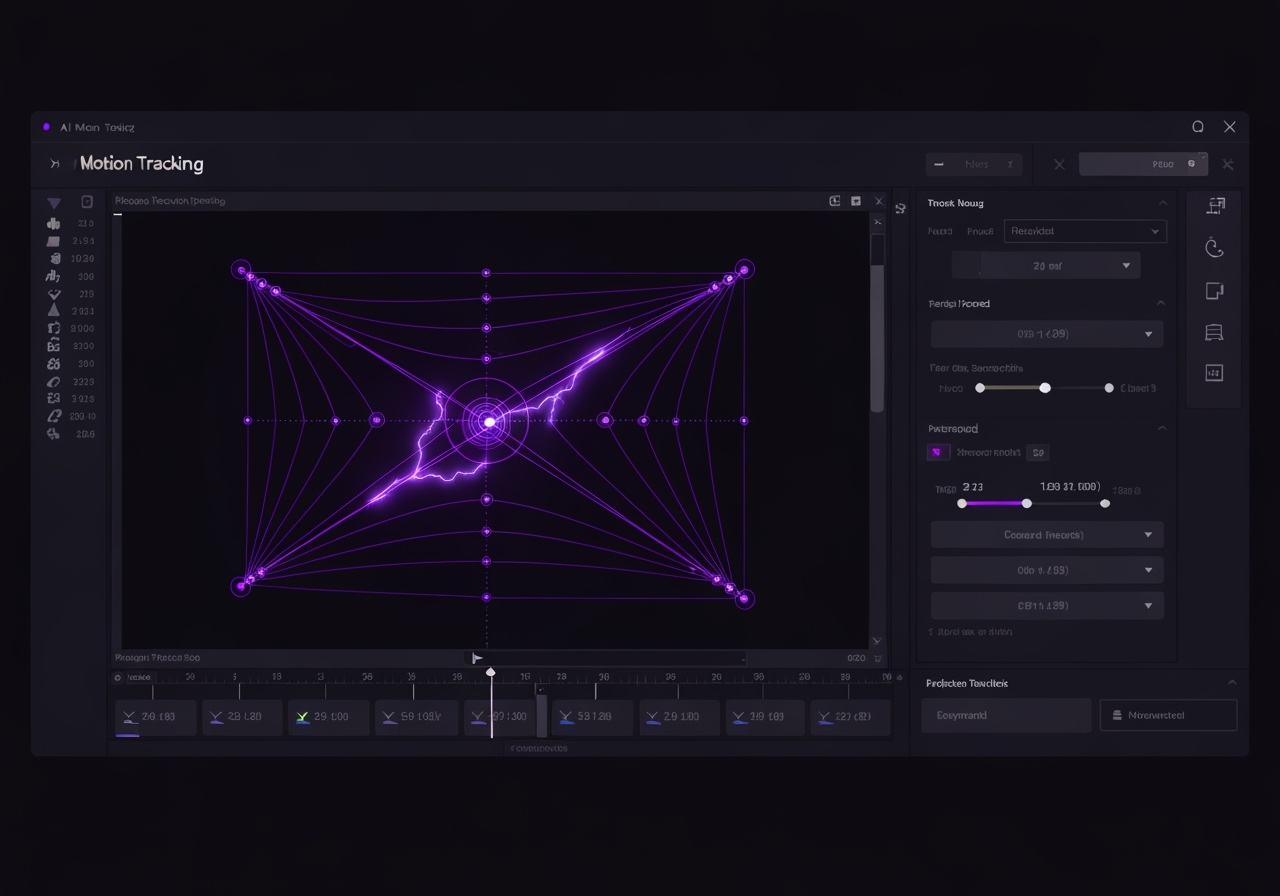This screenshot has height=896, width=1280.
Task: Click the outlined button in bottom-right panel
Action: [1168, 716]
